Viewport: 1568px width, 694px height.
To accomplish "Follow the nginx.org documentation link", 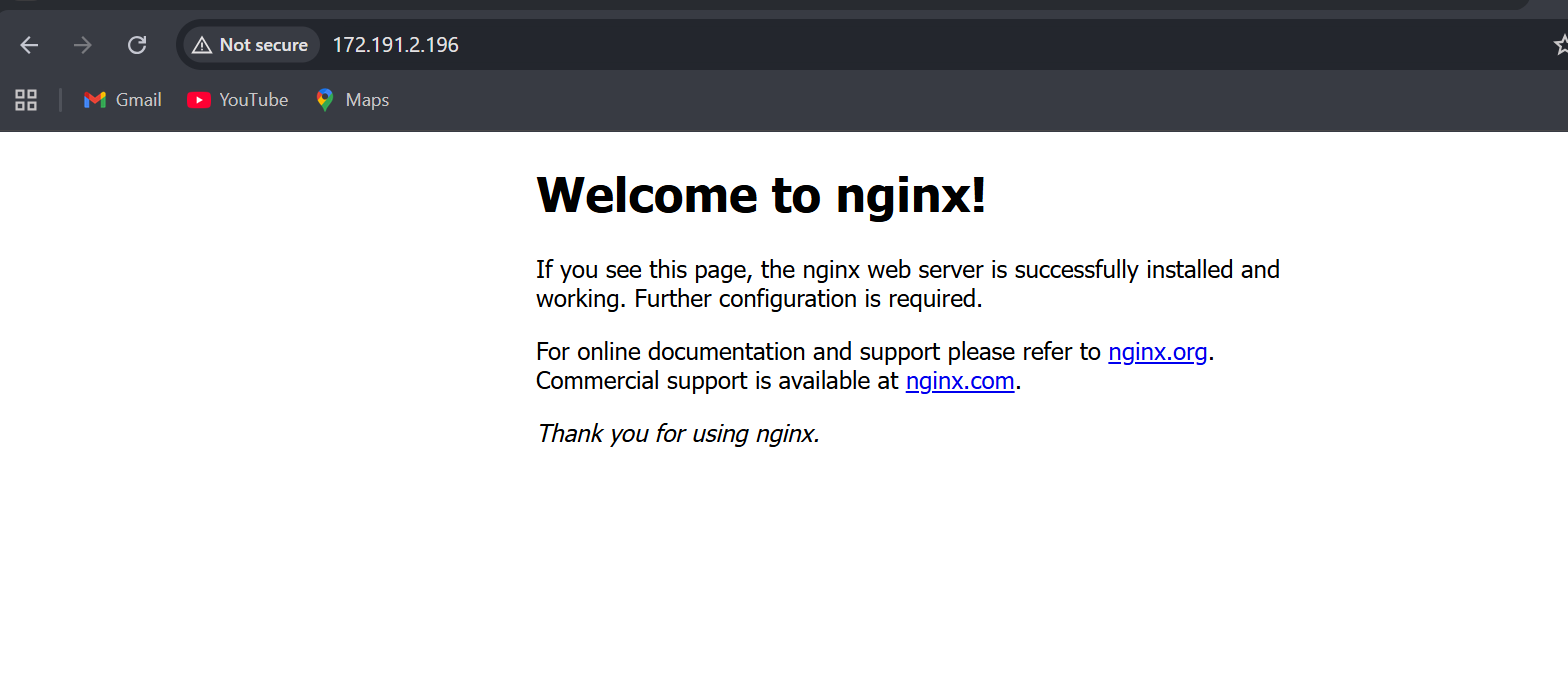I will coord(1157,352).
